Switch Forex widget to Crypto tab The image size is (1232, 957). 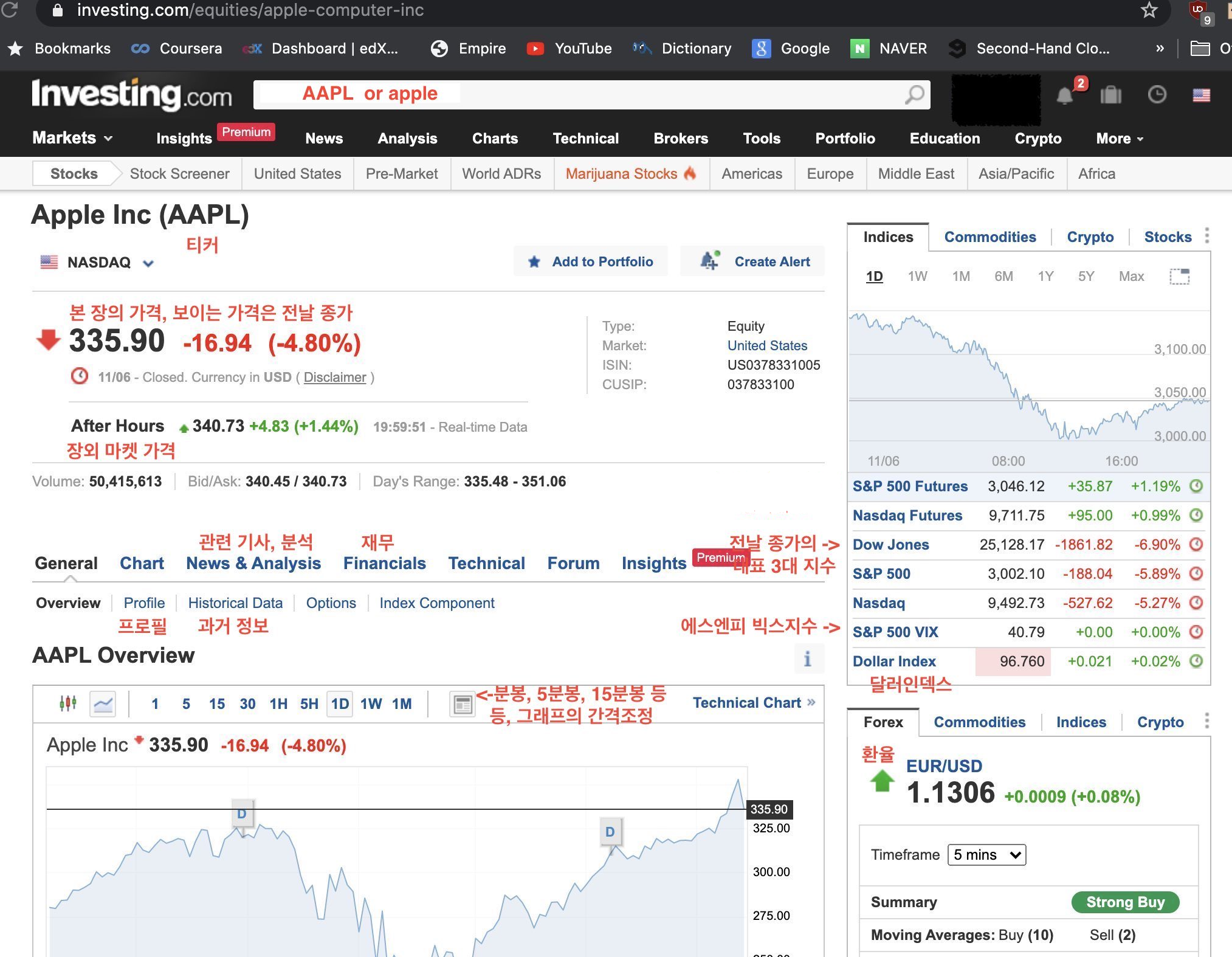pyautogui.click(x=1160, y=722)
